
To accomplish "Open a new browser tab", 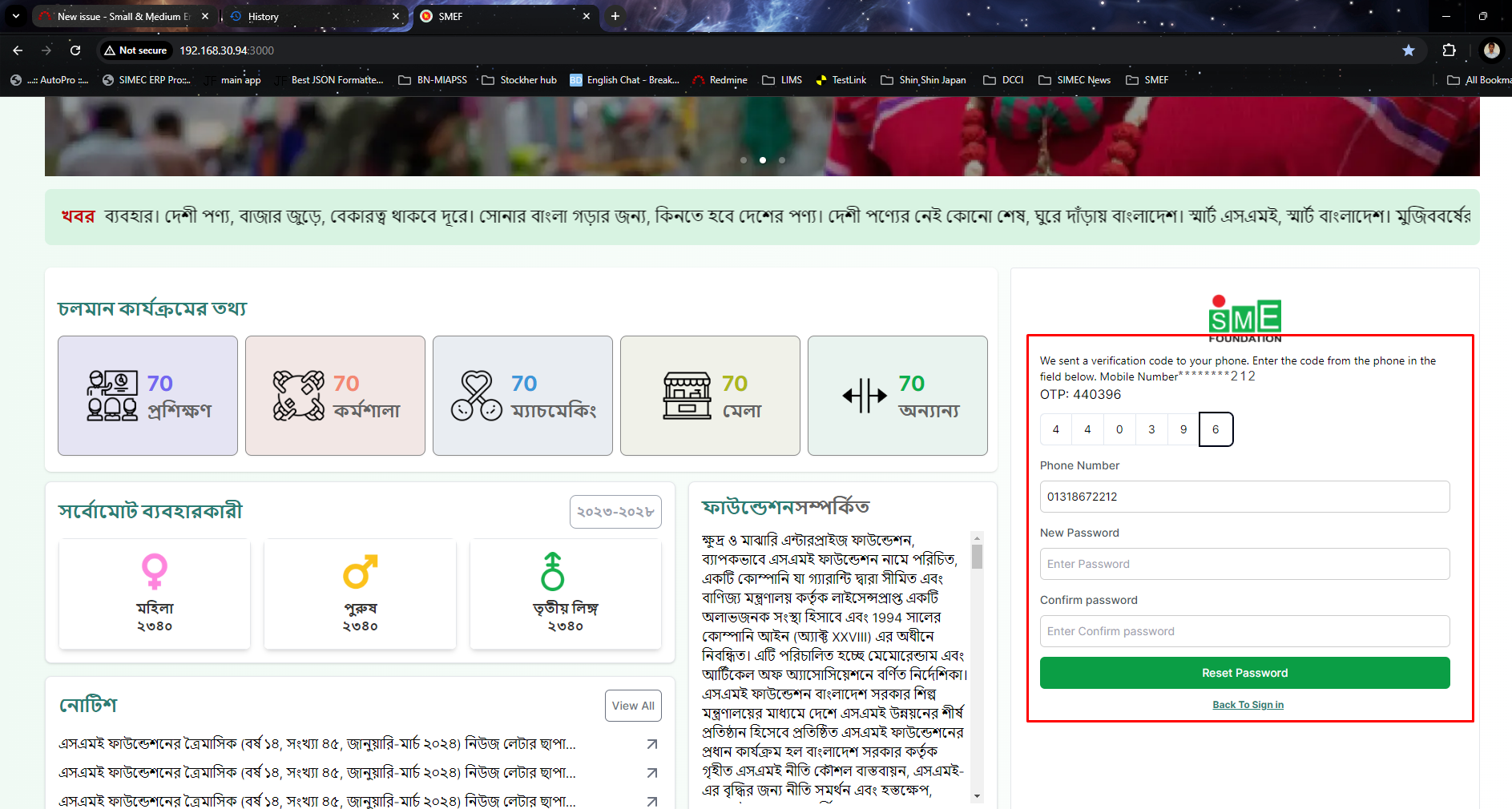I will coord(615,16).
